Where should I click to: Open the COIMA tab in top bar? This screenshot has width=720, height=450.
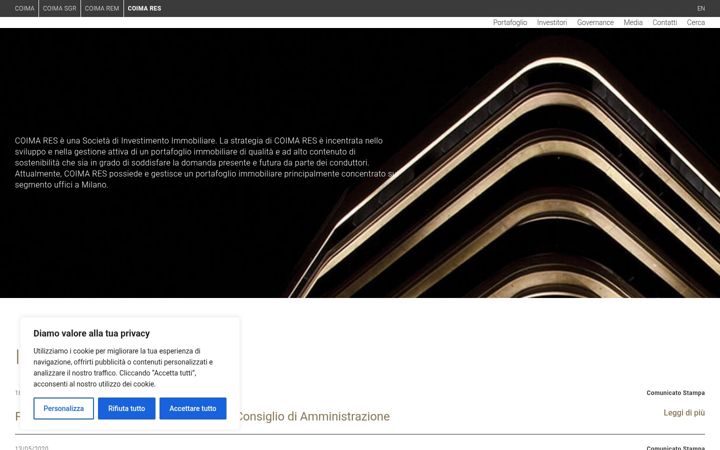pyautogui.click(x=24, y=8)
